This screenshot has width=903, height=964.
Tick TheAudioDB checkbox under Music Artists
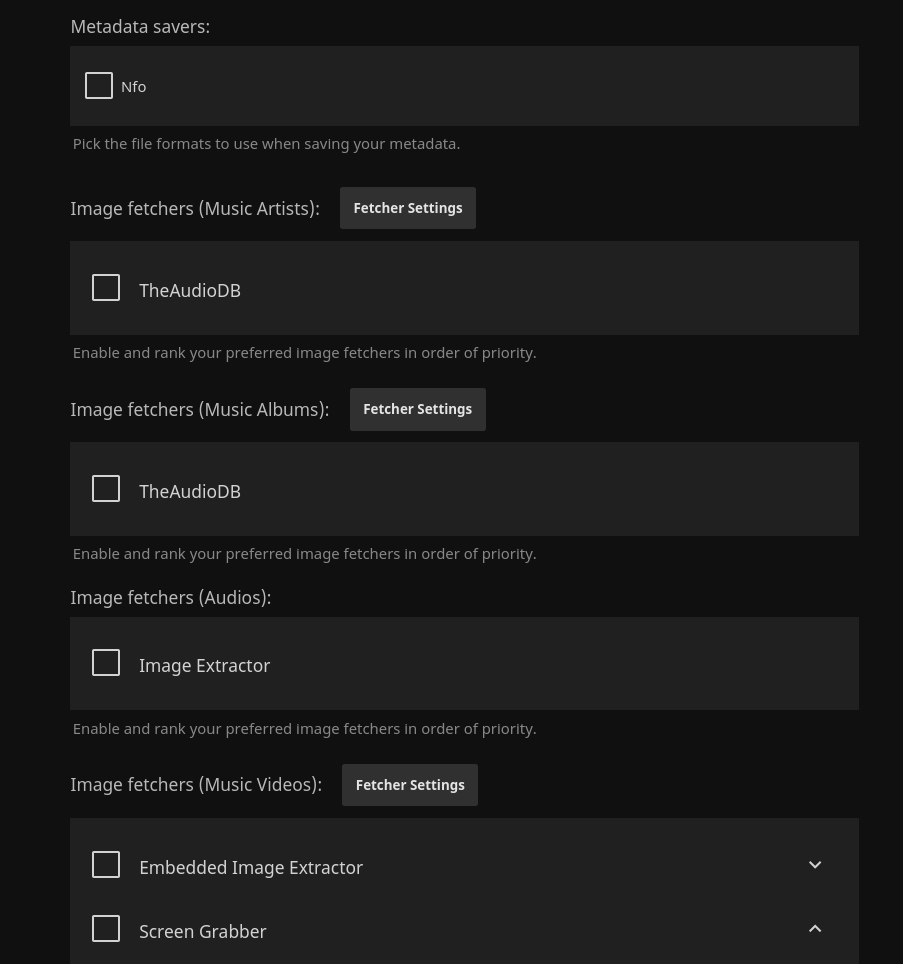coord(106,288)
